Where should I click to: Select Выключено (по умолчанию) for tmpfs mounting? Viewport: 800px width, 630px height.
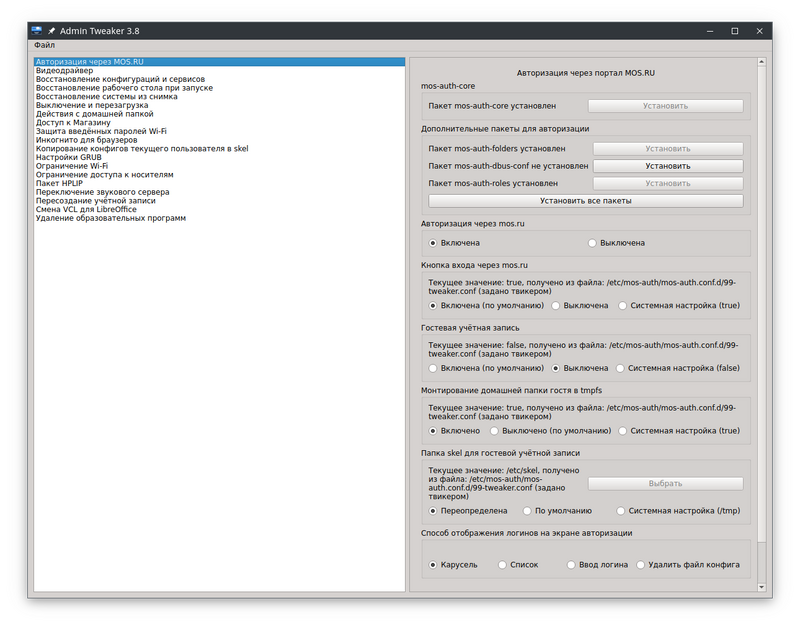(x=541, y=431)
